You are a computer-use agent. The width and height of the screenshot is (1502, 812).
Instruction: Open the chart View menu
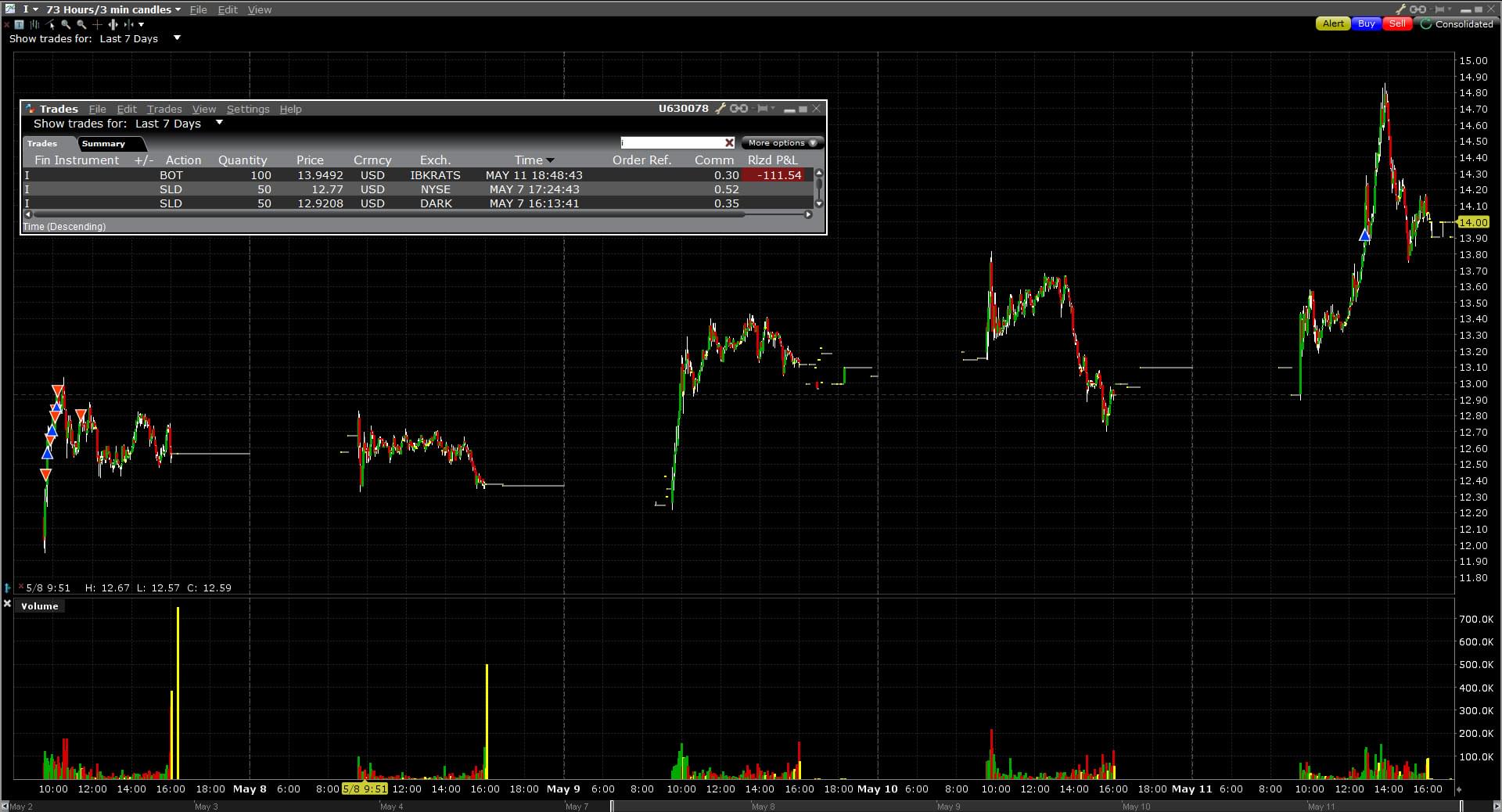260,9
